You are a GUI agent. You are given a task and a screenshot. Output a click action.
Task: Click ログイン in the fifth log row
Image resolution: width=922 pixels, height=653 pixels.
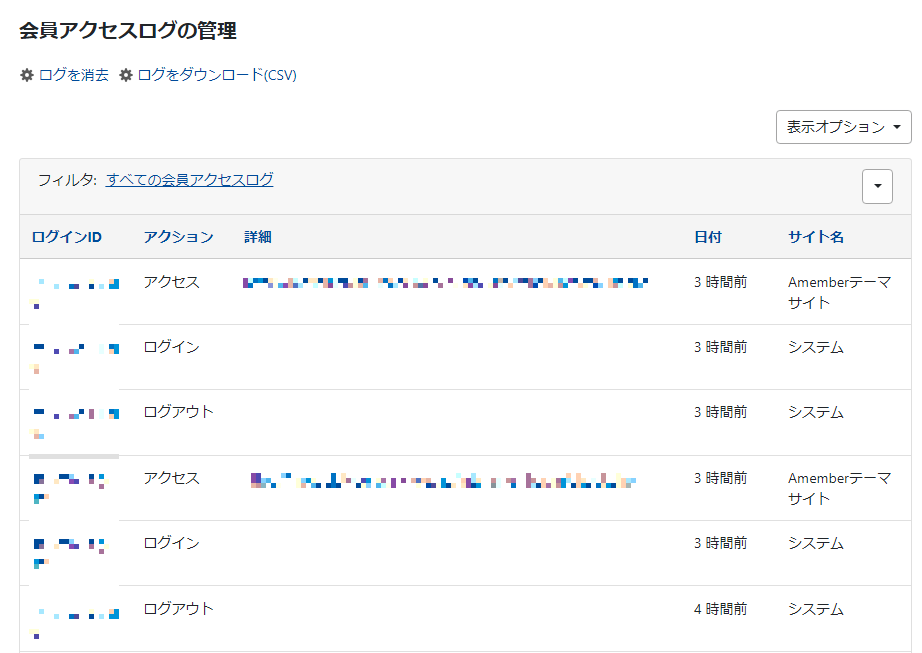click(x=171, y=543)
